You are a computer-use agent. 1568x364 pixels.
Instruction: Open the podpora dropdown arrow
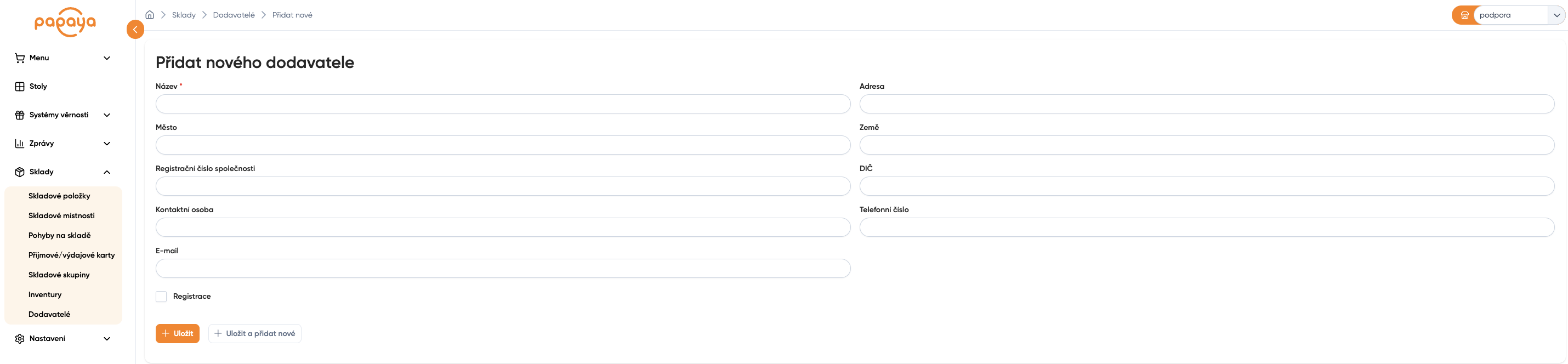[x=1556, y=15]
